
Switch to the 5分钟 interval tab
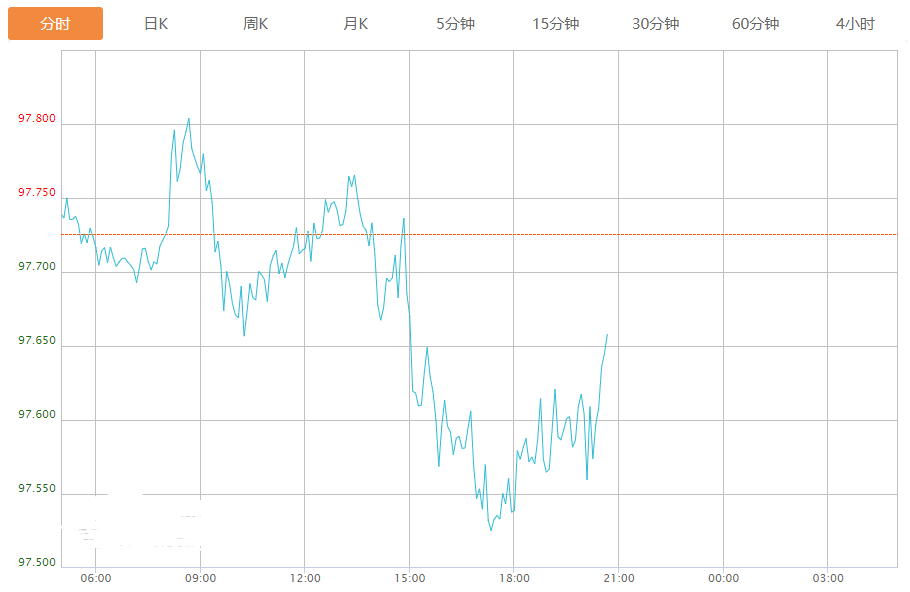[456, 24]
